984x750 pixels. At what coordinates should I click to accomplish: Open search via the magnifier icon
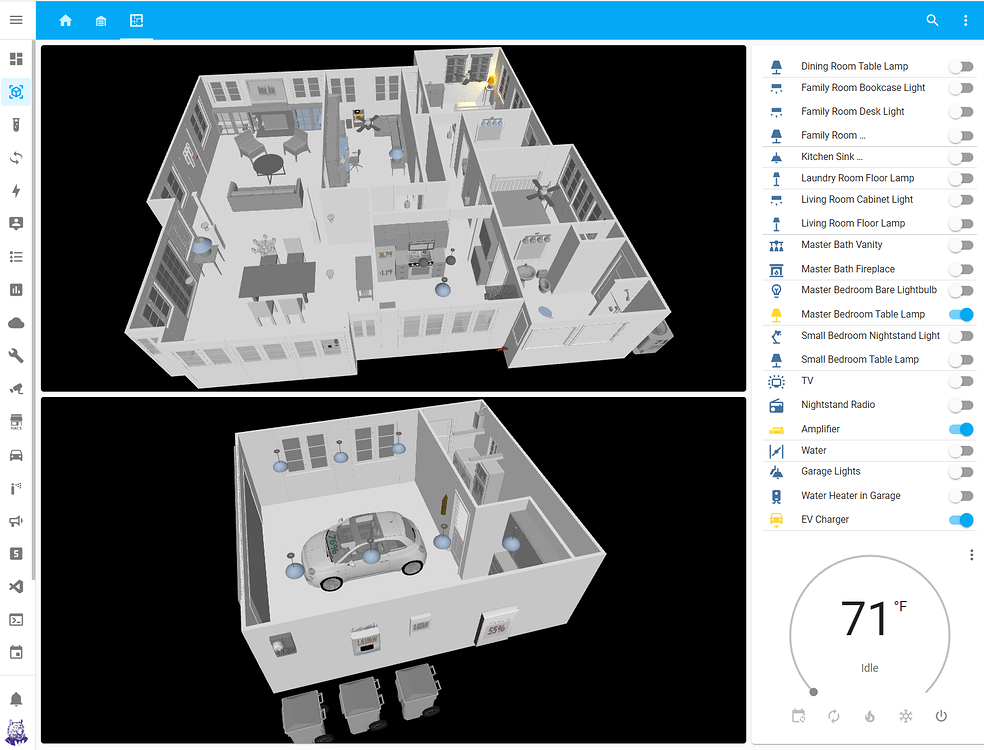[x=932, y=20]
